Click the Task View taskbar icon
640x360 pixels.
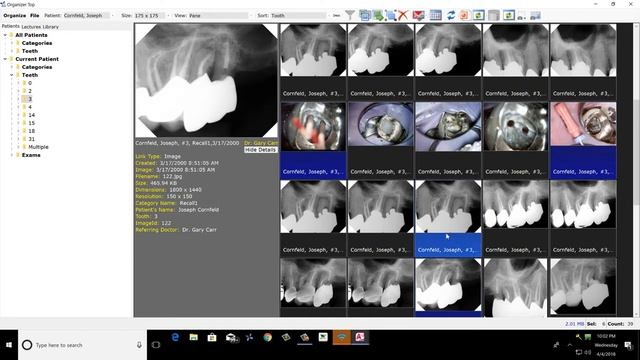coord(156,345)
